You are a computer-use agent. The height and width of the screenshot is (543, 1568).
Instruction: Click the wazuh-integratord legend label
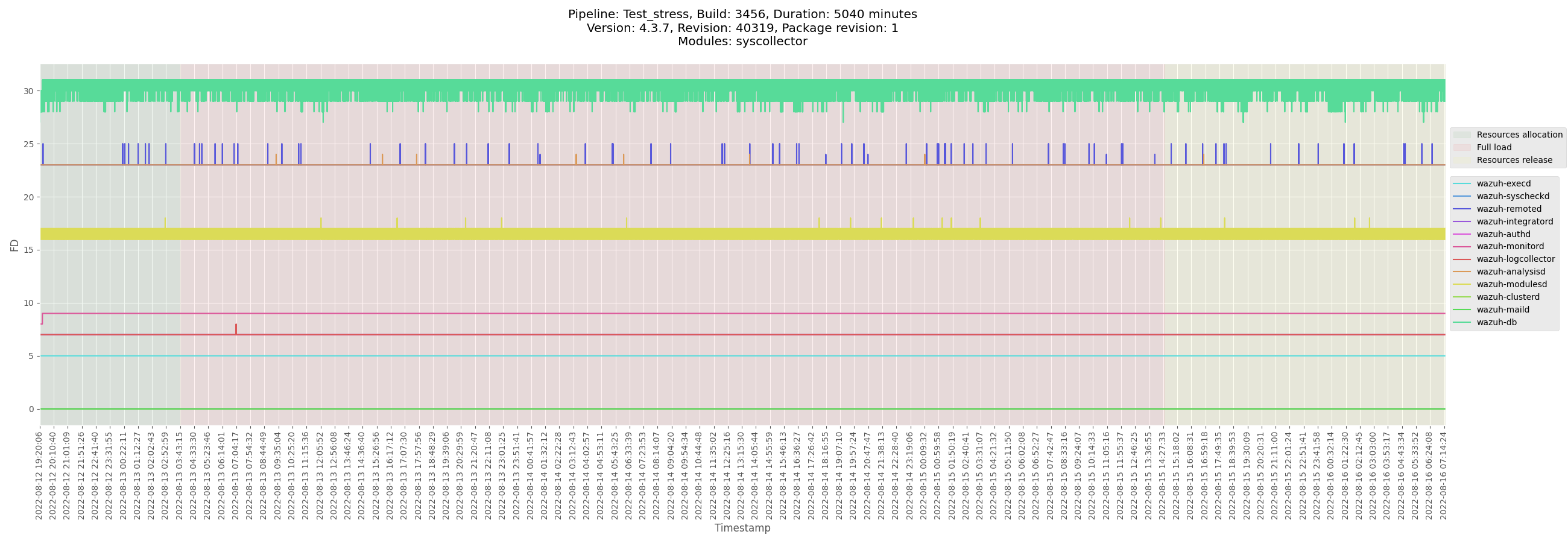click(x=1514, y=221)
